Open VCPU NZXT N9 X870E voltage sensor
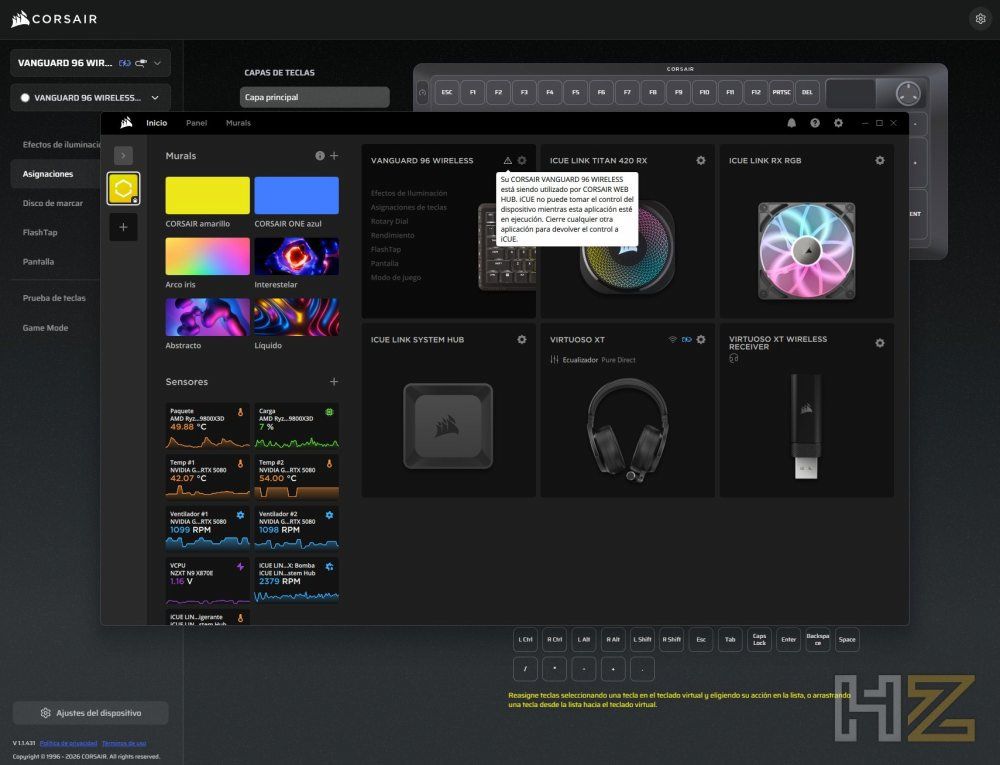 207,581
